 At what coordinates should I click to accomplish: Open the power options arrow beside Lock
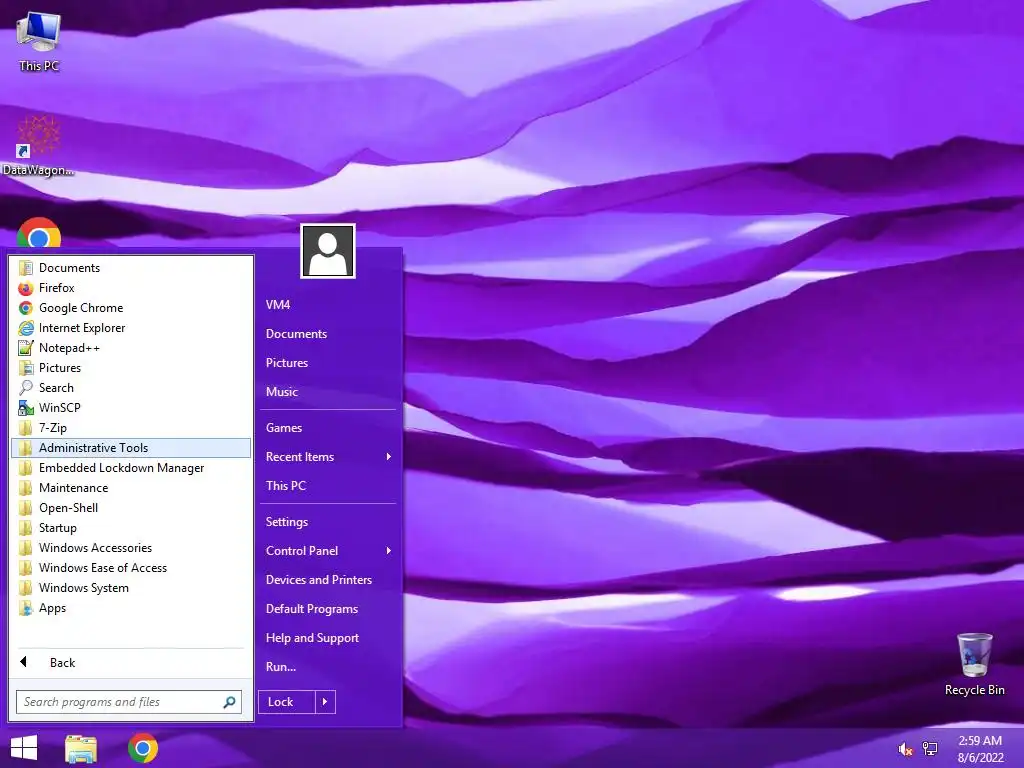[326, 702]
